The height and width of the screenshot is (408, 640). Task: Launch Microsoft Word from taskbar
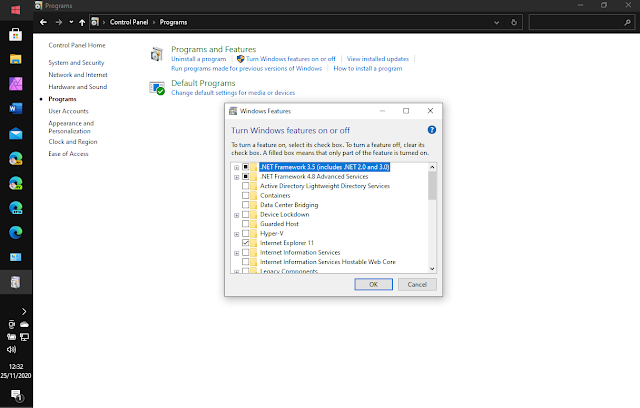click(16, 109)
